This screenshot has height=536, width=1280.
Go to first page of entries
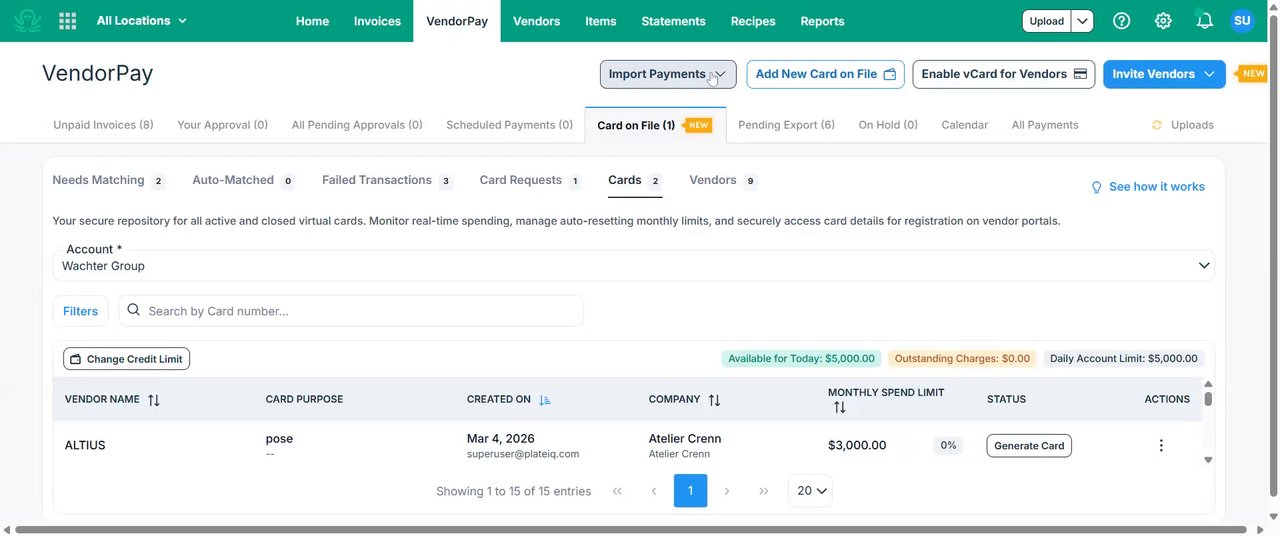(x=617, y=491)
